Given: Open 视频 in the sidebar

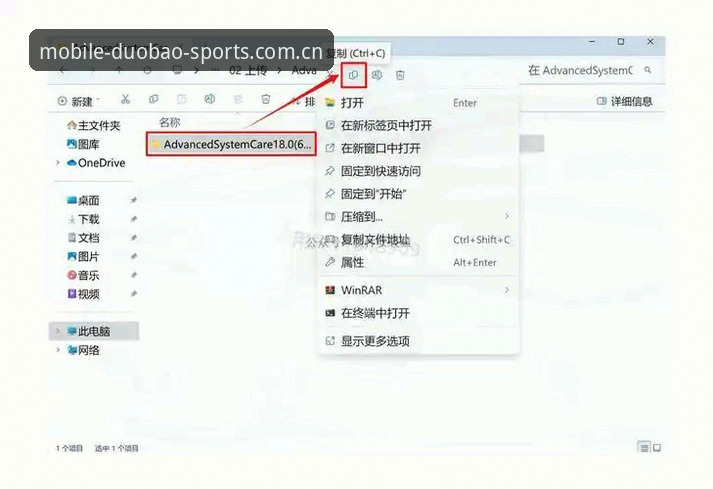Looking at the screenshot, I should [x=83, y=294].
